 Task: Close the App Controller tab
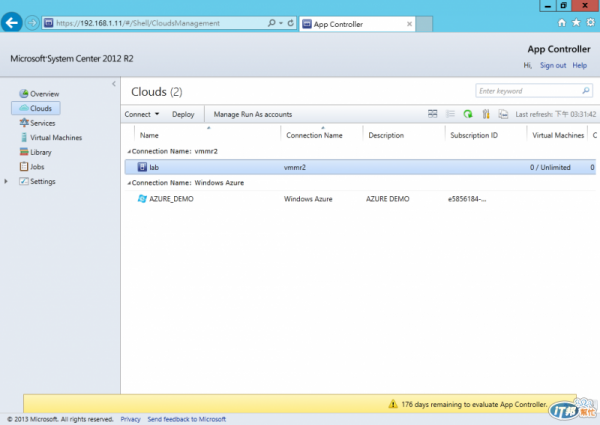tap(409, 24)
